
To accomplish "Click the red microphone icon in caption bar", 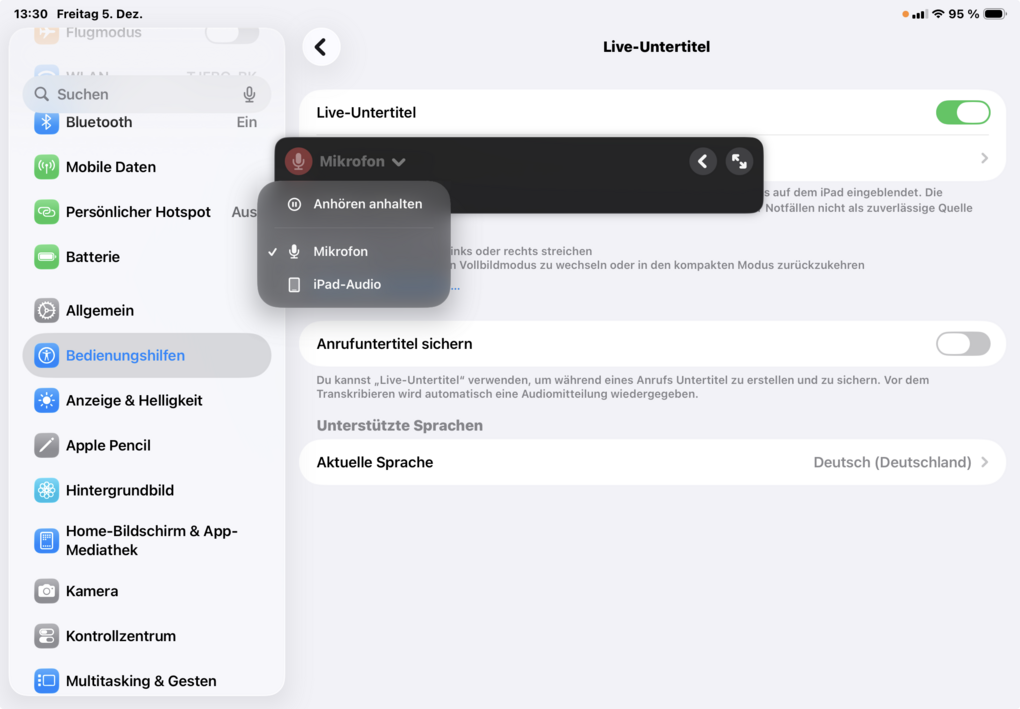I will 298,161.
